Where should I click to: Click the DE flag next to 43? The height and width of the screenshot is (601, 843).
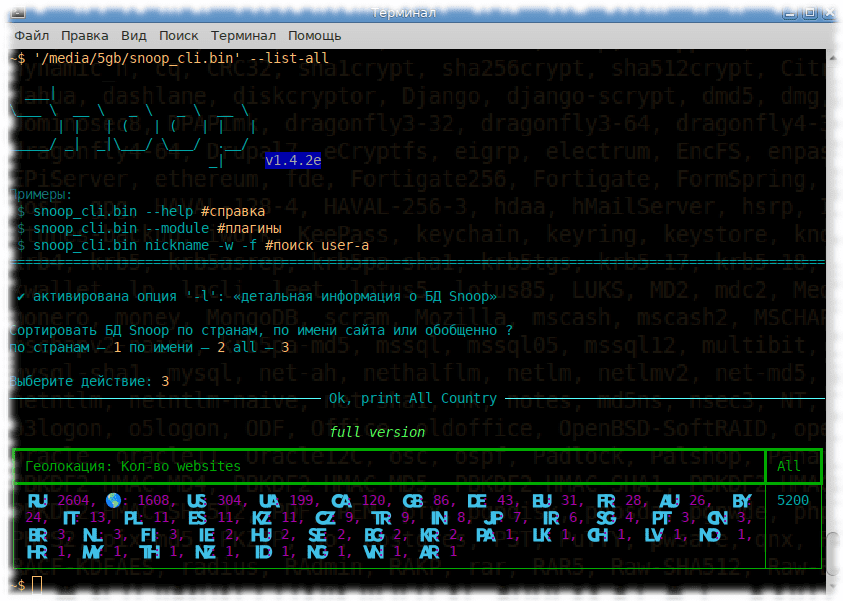pyautogui.click(x=476, y=499)
